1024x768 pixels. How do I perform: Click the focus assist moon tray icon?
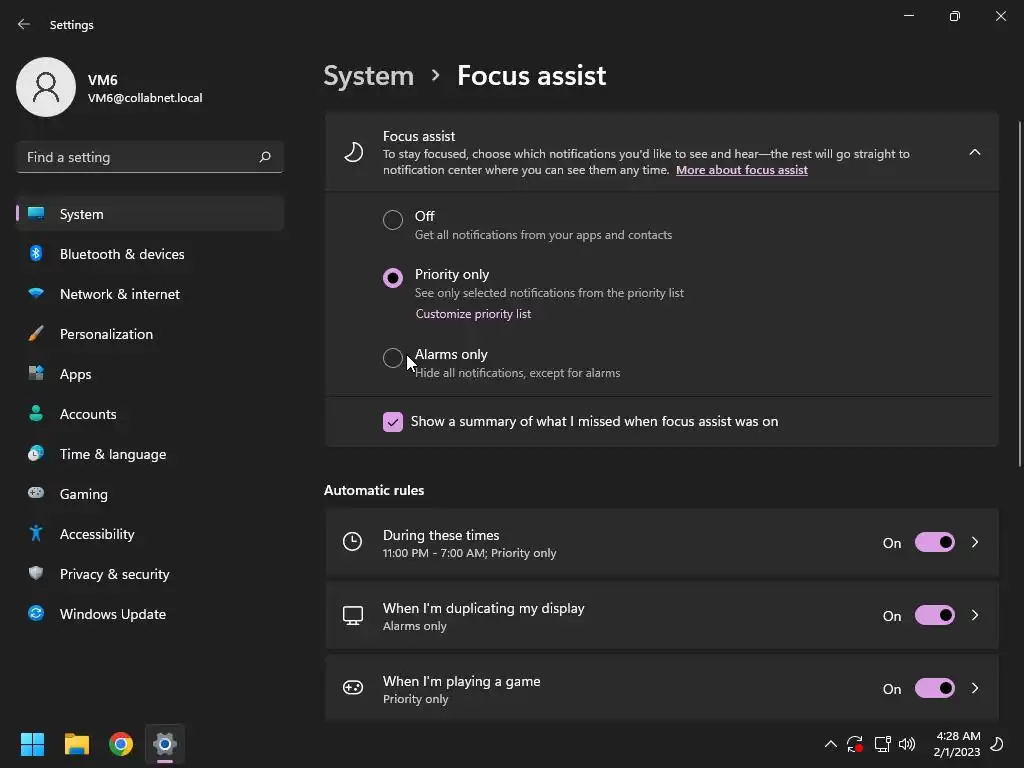[996, 744]
